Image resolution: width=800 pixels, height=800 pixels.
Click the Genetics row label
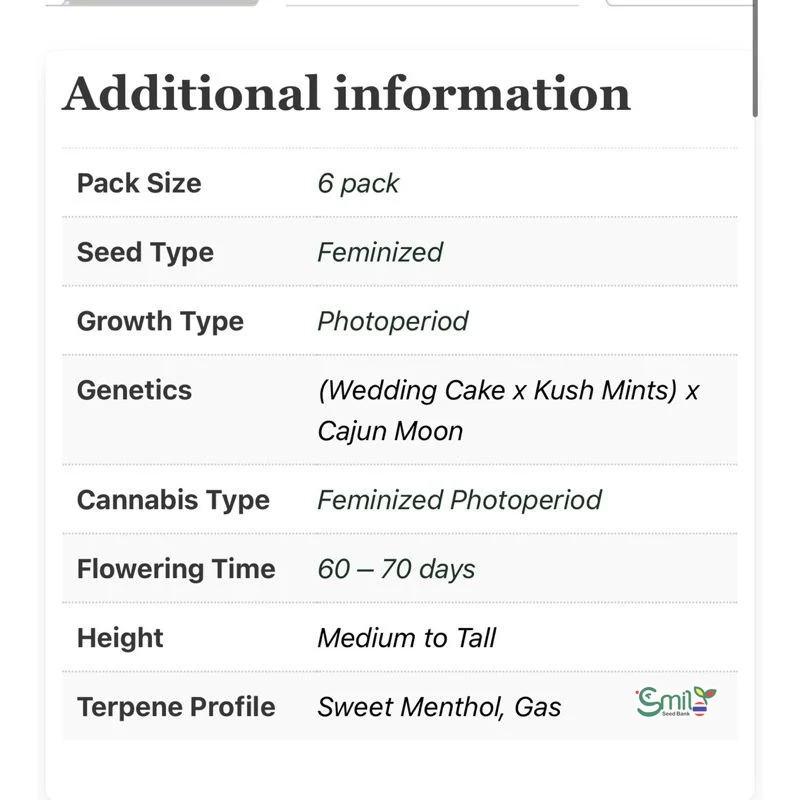tap(134, 389)
